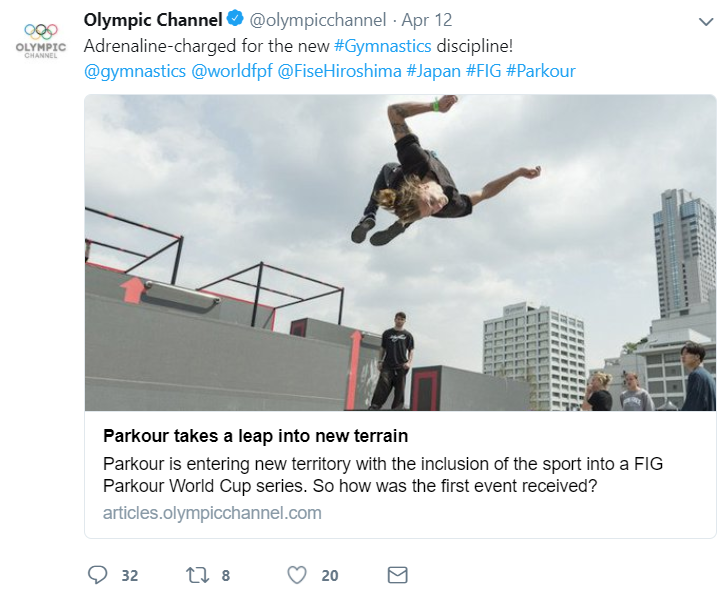Open the #FIG hashtag

coord(483,71)
